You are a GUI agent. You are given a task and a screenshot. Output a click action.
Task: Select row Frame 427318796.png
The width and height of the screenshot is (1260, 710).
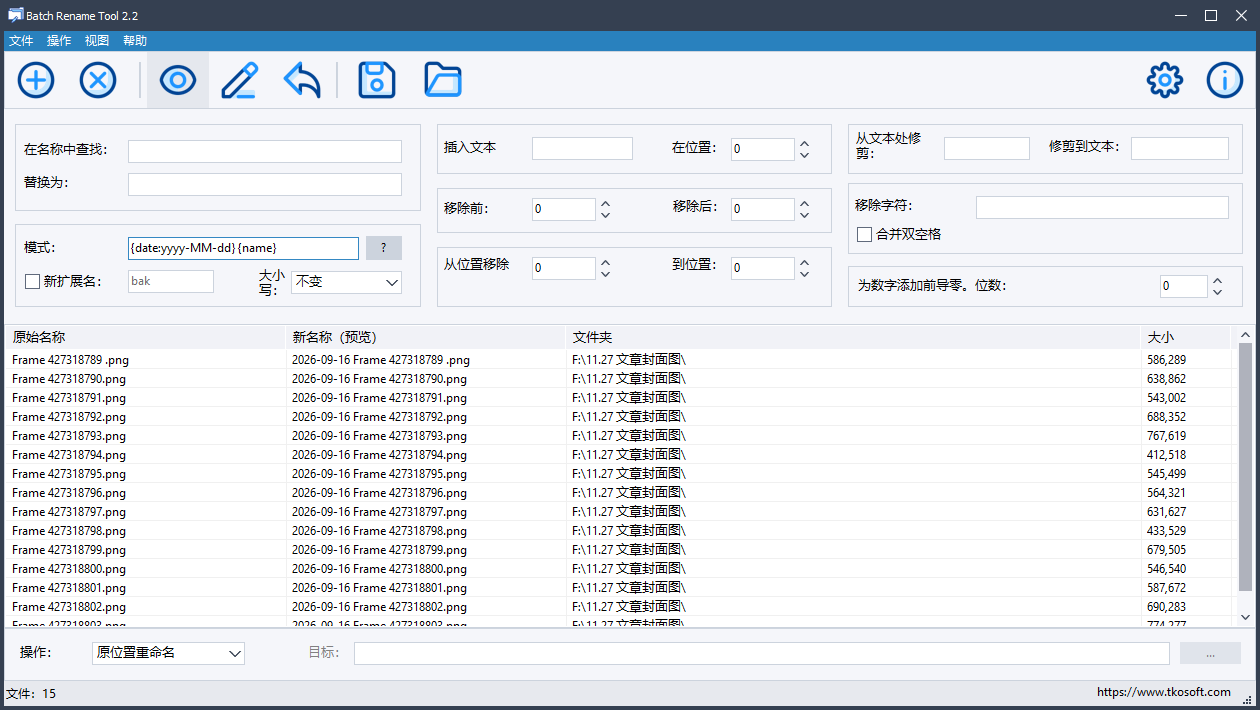tap(618, 493)
